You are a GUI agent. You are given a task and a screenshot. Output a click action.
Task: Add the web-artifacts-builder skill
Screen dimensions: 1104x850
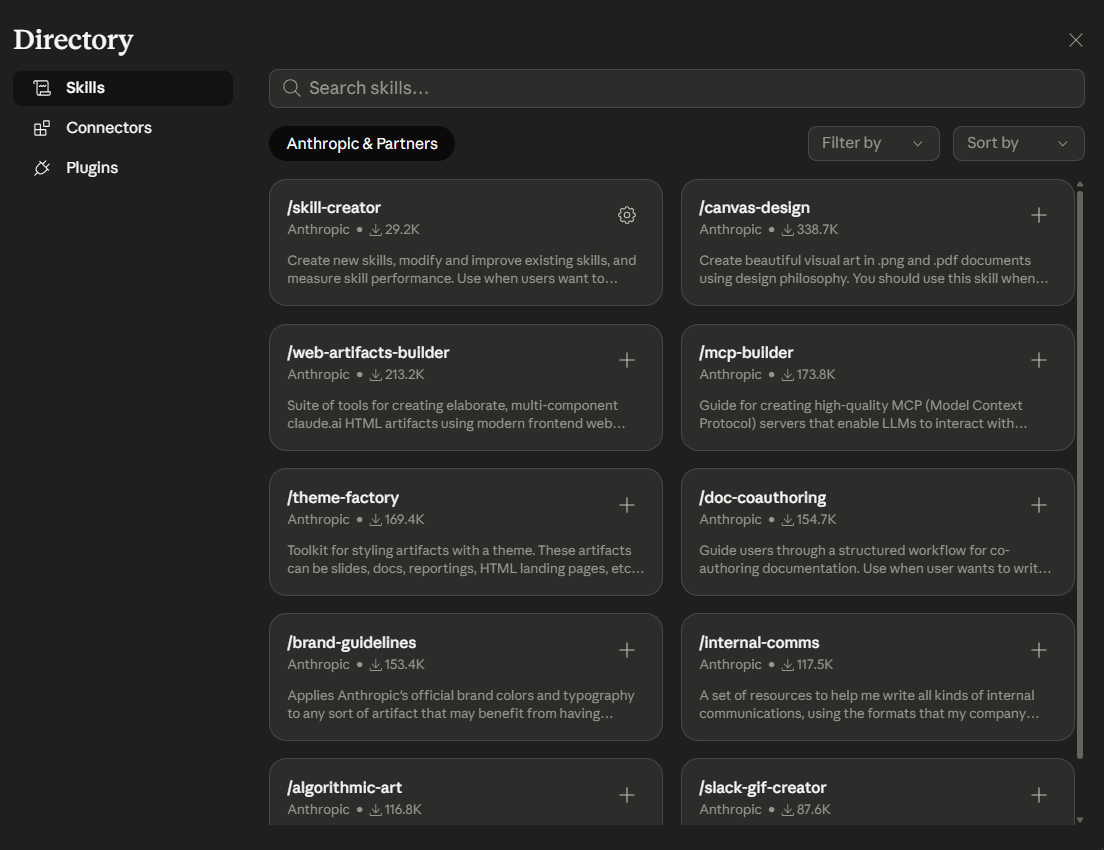[627, 360]
